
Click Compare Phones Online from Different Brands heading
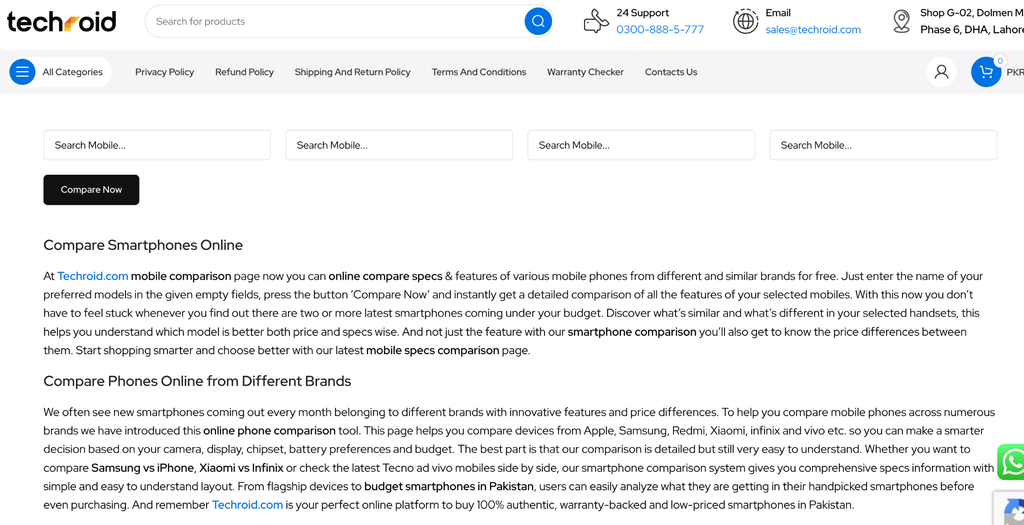point(197,381)
